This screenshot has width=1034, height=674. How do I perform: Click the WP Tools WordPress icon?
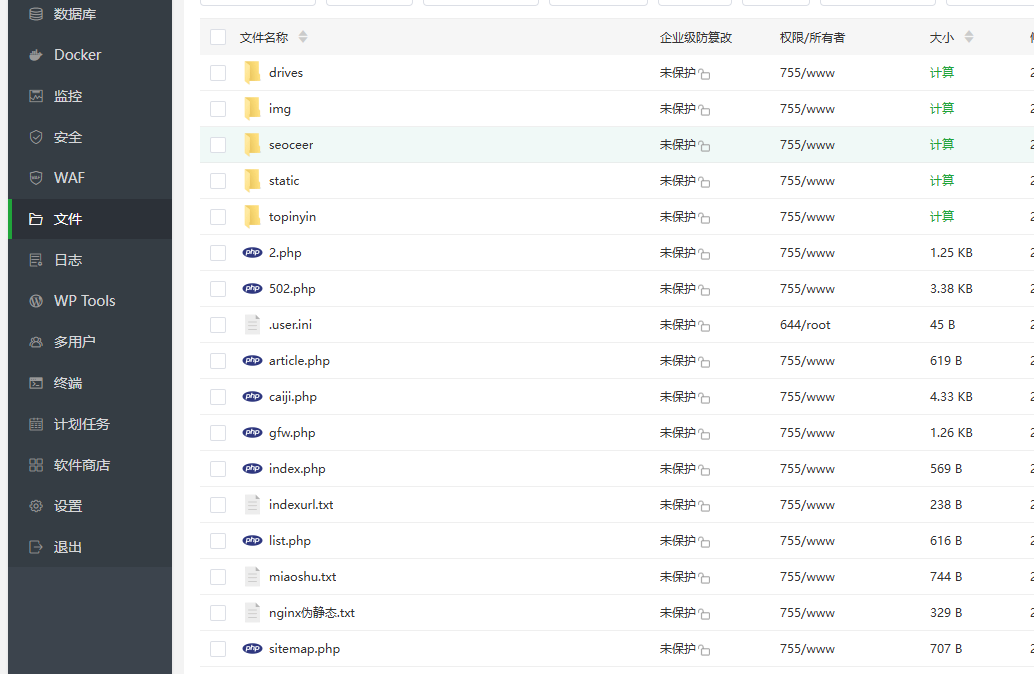coord(36,301)
